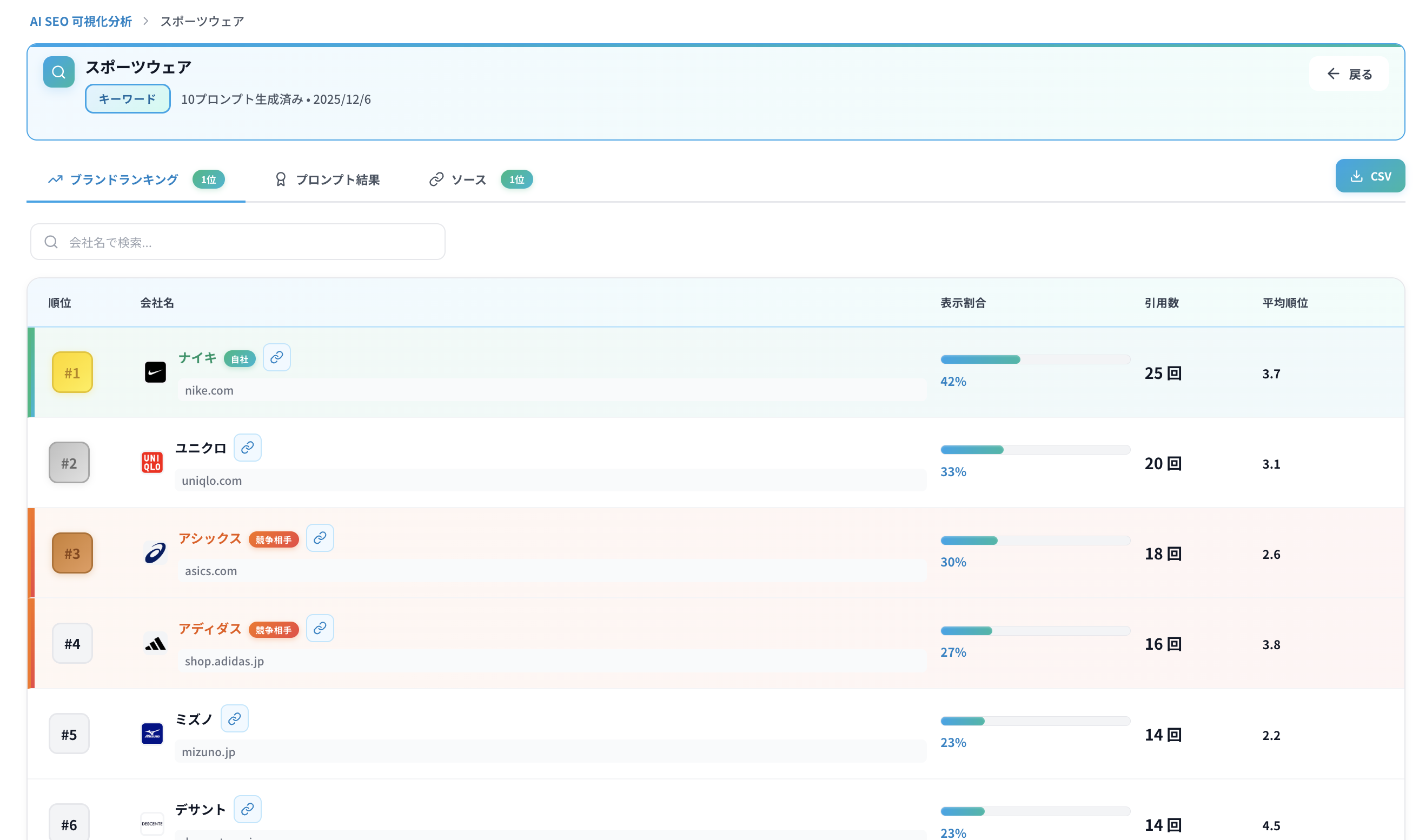This screenshot has height=840, width=1419.
Task: Click link icon beside アディダス
Action: [x=320, y=628]
